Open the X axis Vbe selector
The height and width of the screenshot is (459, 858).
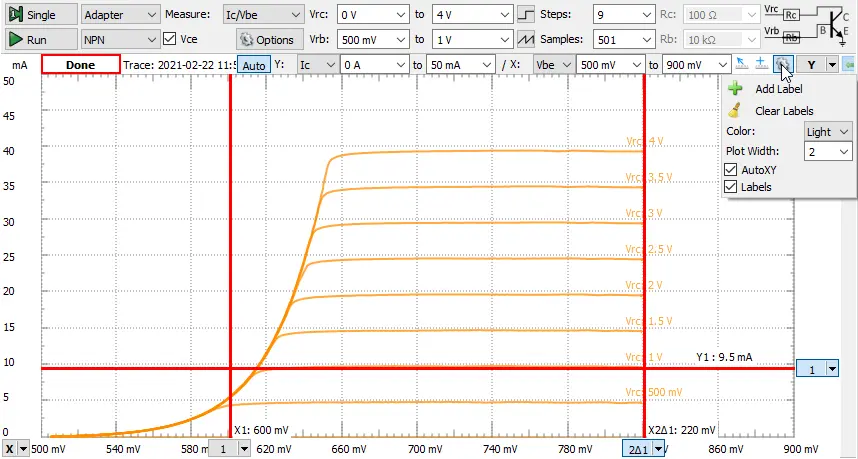[553, 65]
